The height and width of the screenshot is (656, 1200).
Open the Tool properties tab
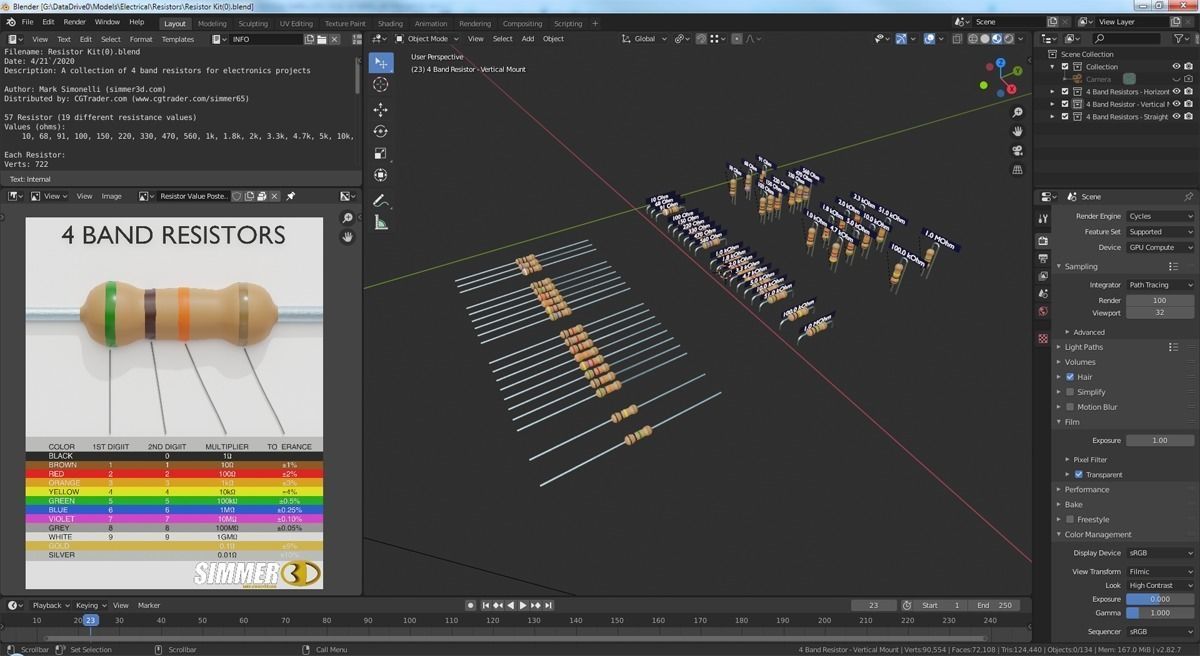click(1043, 218)
